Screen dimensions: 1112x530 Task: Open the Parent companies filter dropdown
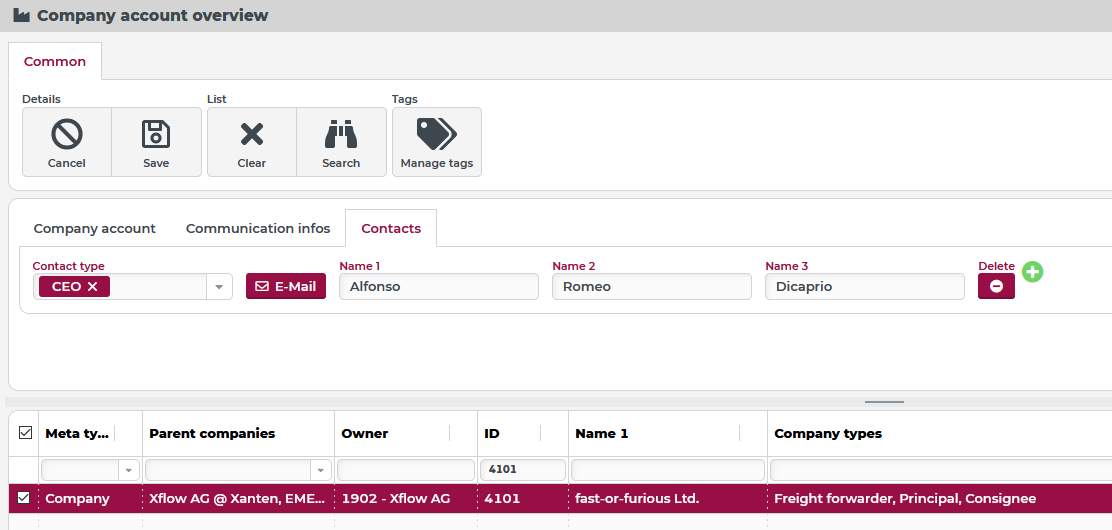(x=320, y=470)
